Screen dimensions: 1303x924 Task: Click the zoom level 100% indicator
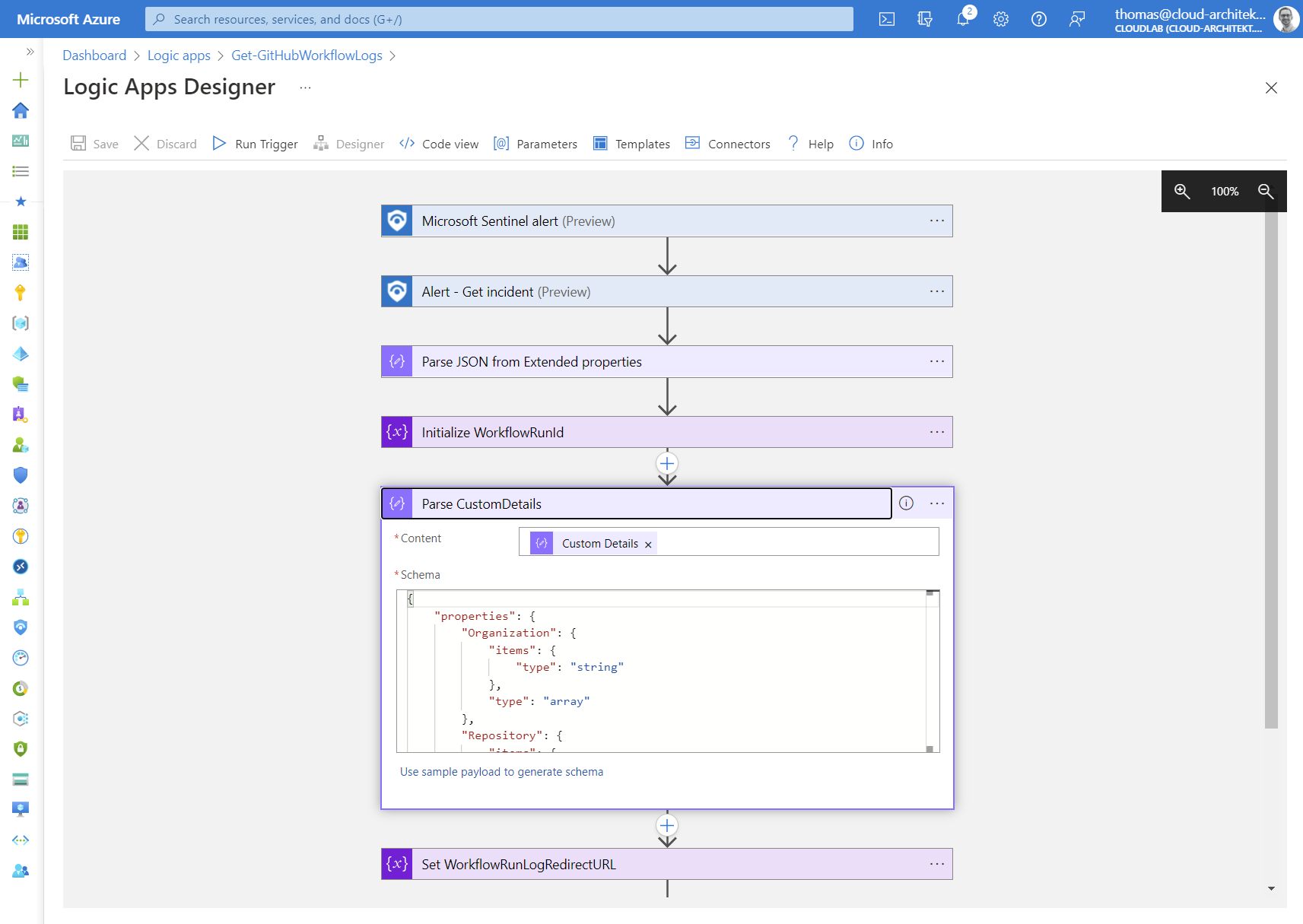pyautogui.click(x=1225, y=192)
